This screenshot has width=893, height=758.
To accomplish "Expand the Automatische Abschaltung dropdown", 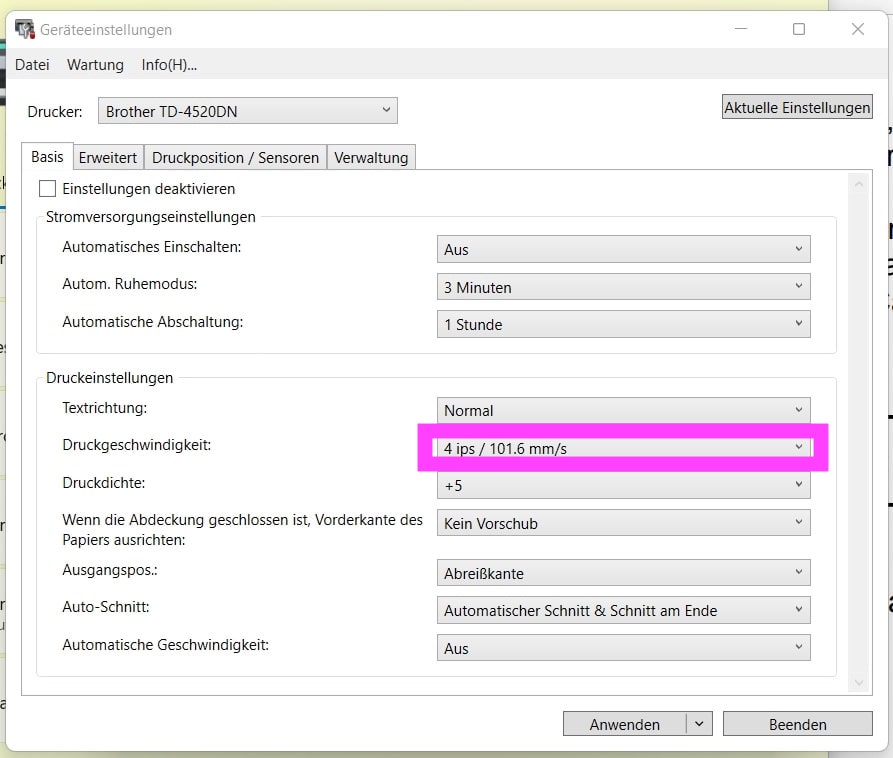I will pyautogui.click(x=624, y=324).
